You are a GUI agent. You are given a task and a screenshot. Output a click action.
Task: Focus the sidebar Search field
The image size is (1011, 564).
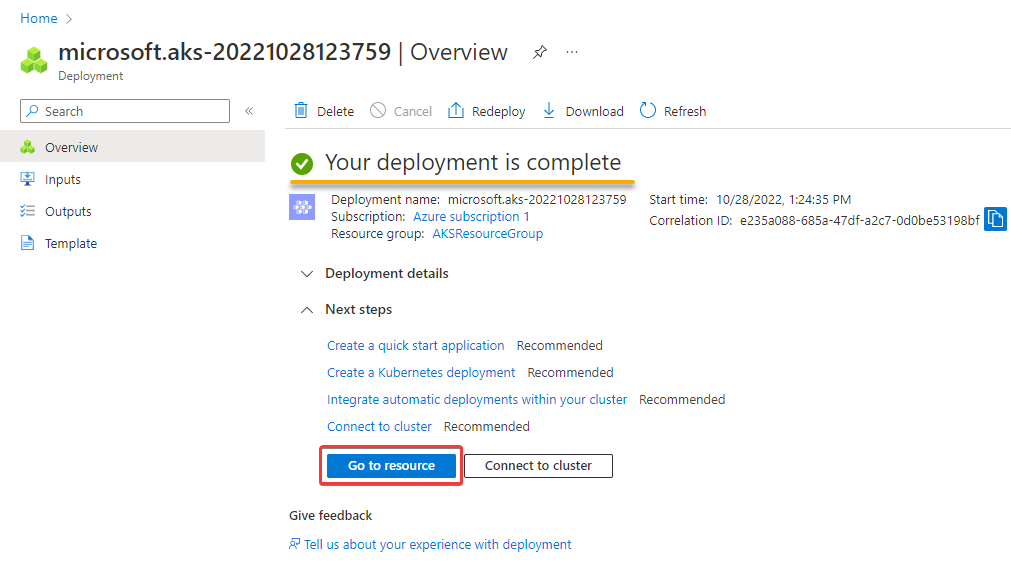coord(125,111)
